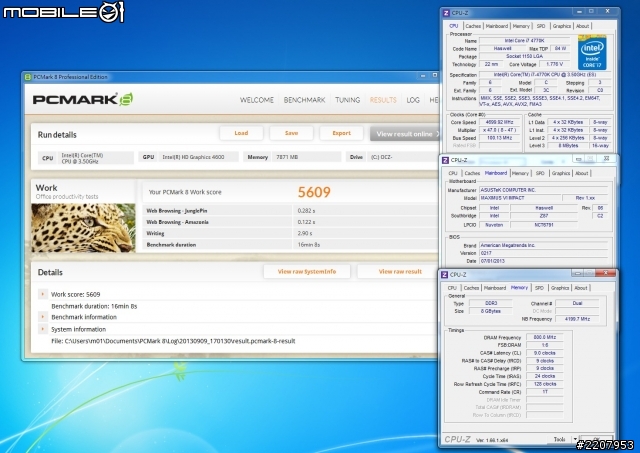Click the American Megatrends BIOS Brand field
This screenshot has width=640, height=453.
coord(543,245)
